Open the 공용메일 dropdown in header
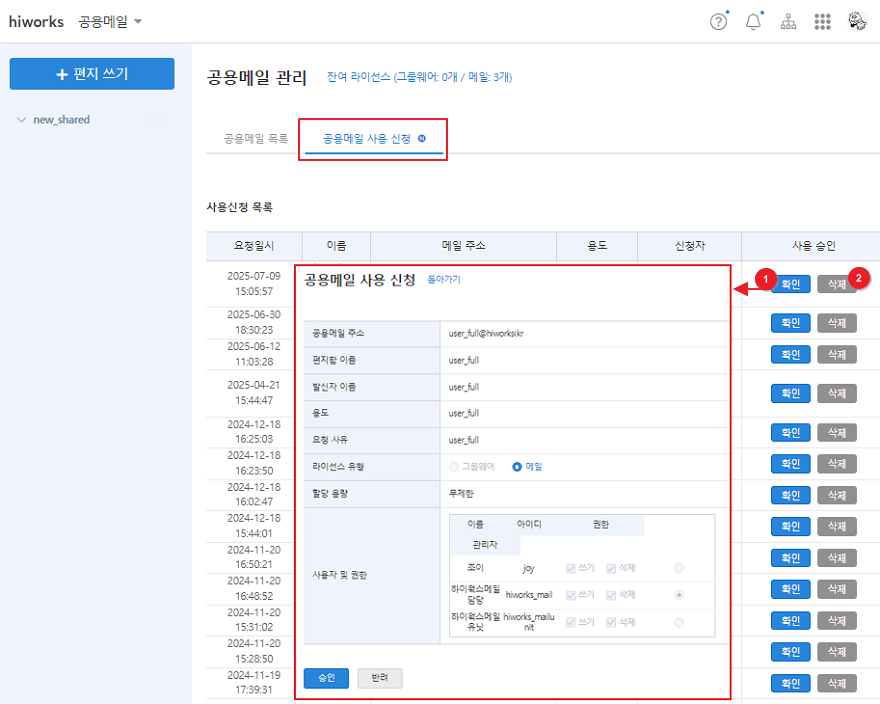Screen dimensions: 880x704 tap(110, 22)
